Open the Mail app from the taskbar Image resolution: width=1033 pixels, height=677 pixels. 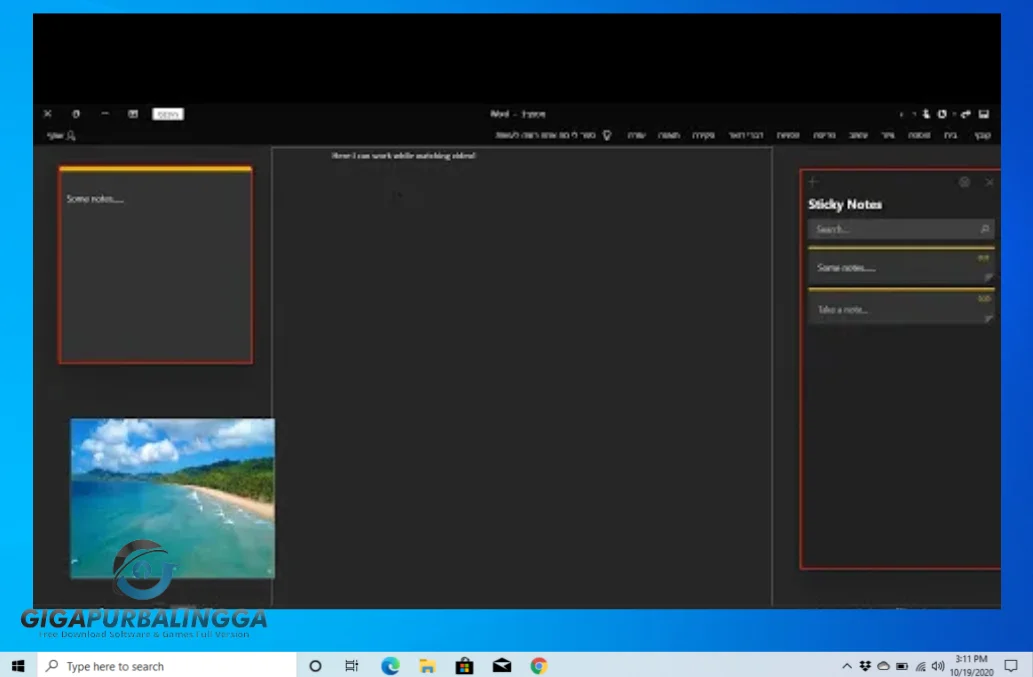click(502, 666)
